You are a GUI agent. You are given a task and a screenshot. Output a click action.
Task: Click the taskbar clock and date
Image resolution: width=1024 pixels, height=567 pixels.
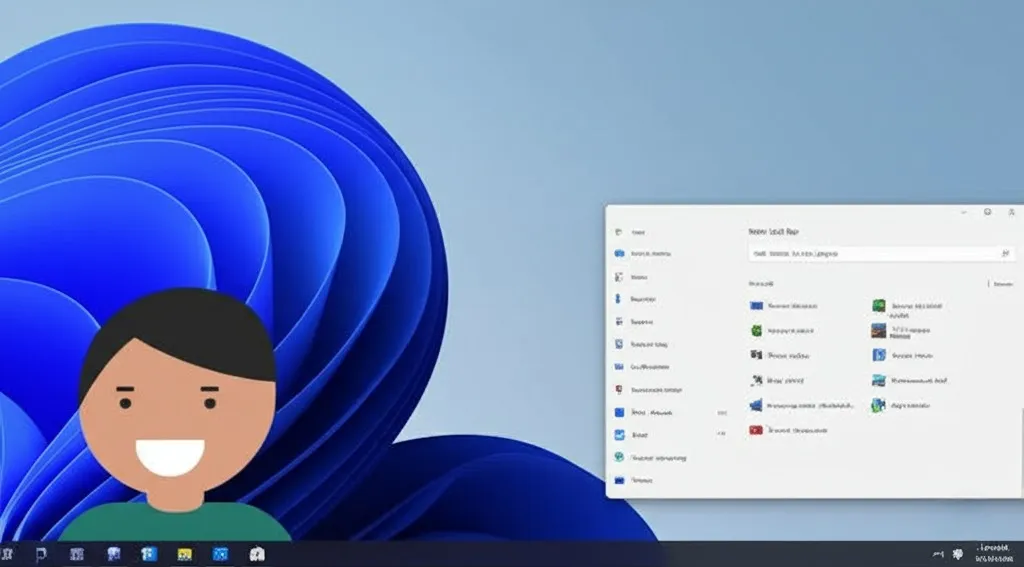994,553
